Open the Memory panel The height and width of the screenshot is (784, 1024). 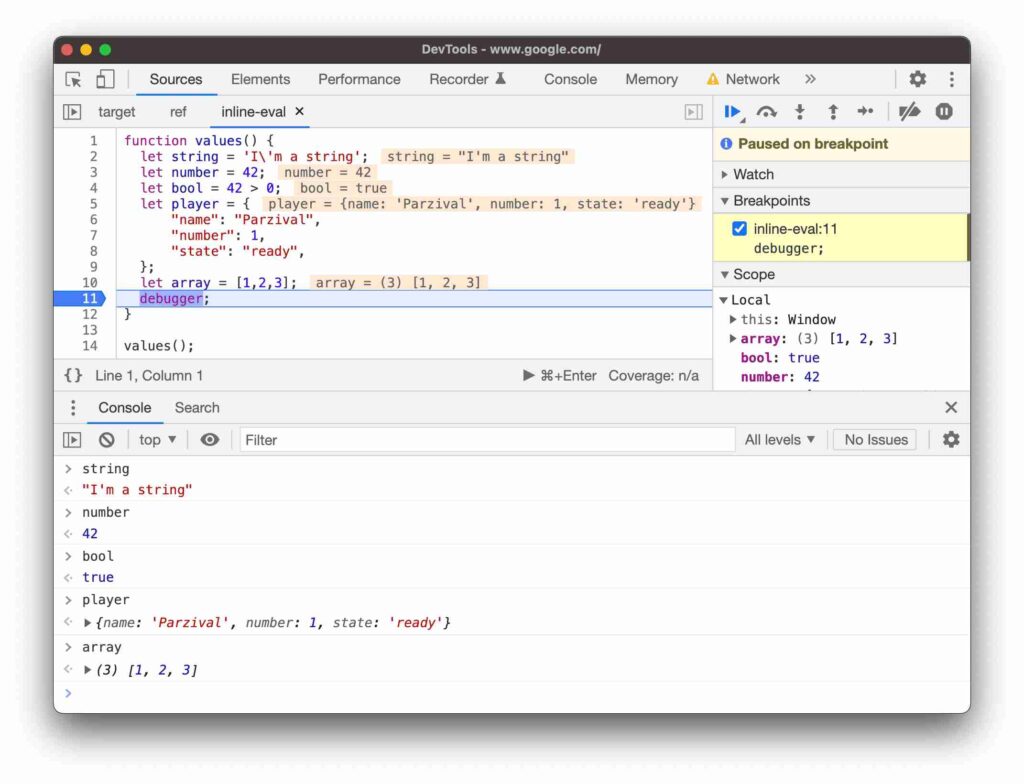(x=651, y=79)
